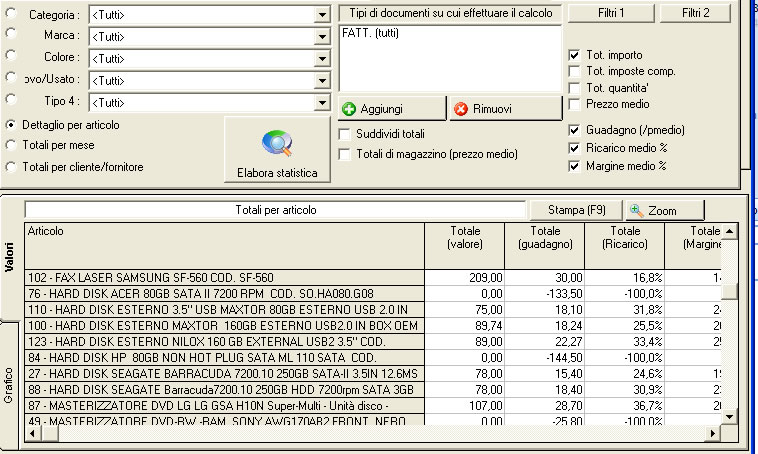Click the horizontal scrollbar thumb of the table

(50, 433)
